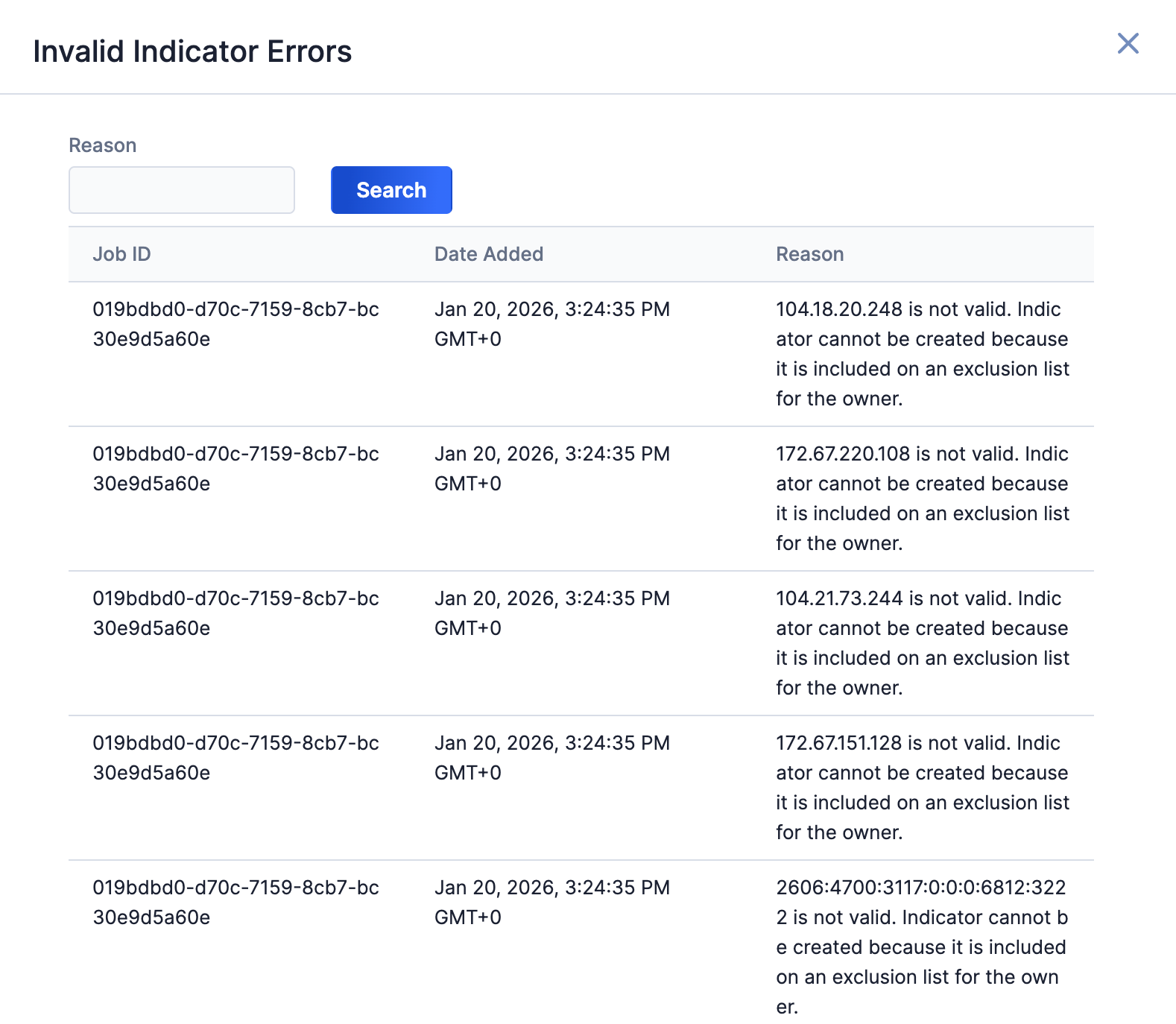The image size is (1176, 1024).
Task: Click the Date Added cell in row four
Action: [552, 757]
